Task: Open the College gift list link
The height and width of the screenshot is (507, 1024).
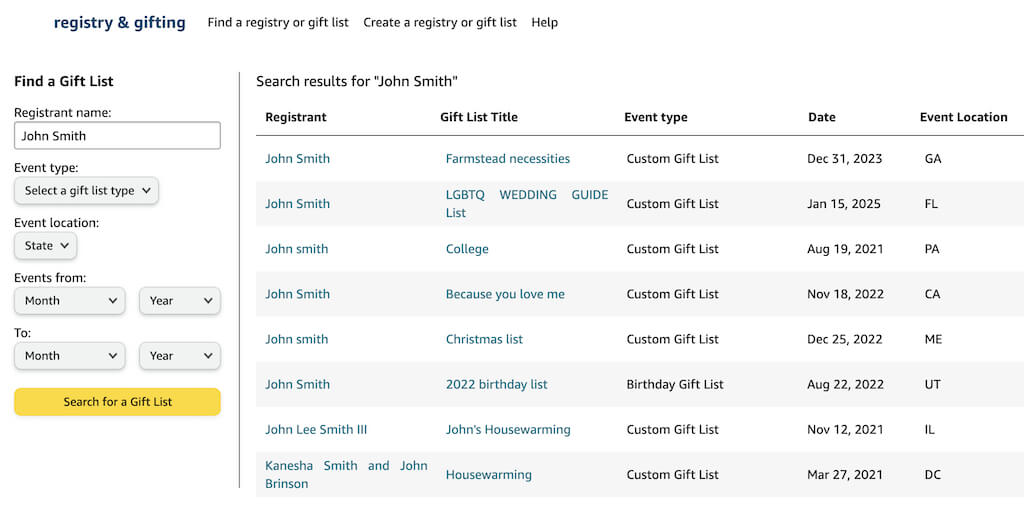Action: [x=467, y=249]
